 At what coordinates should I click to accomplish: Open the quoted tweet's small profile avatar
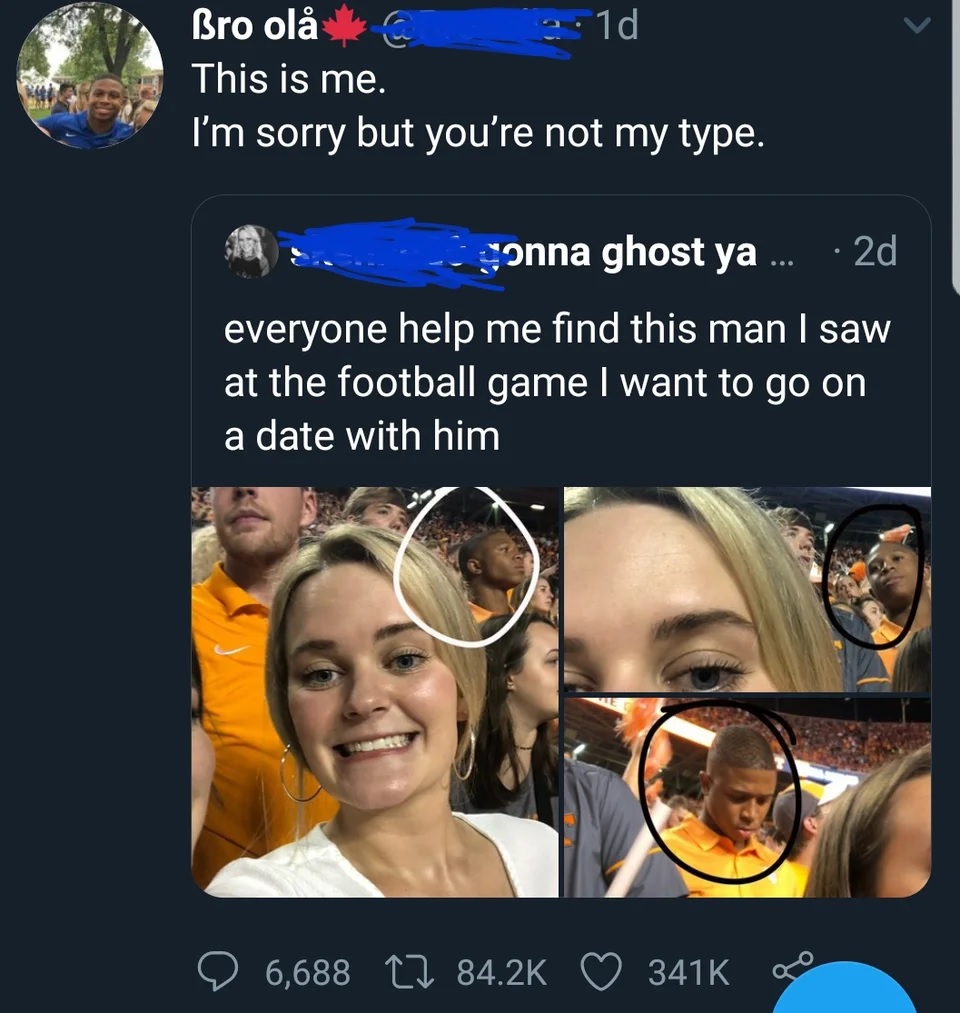click(x=251, y=251)
